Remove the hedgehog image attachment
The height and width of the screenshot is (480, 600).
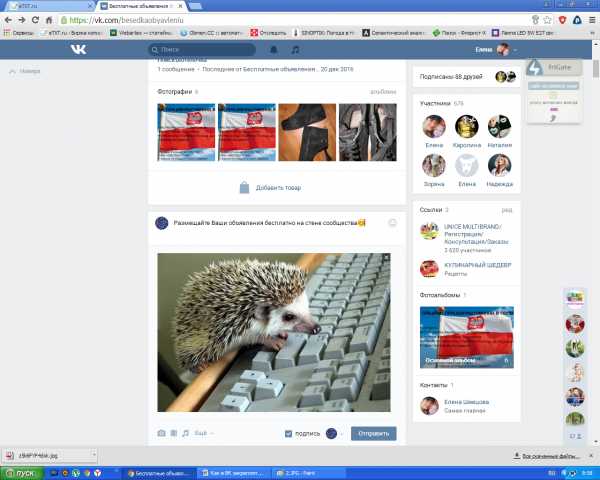(x=386, y=258)
